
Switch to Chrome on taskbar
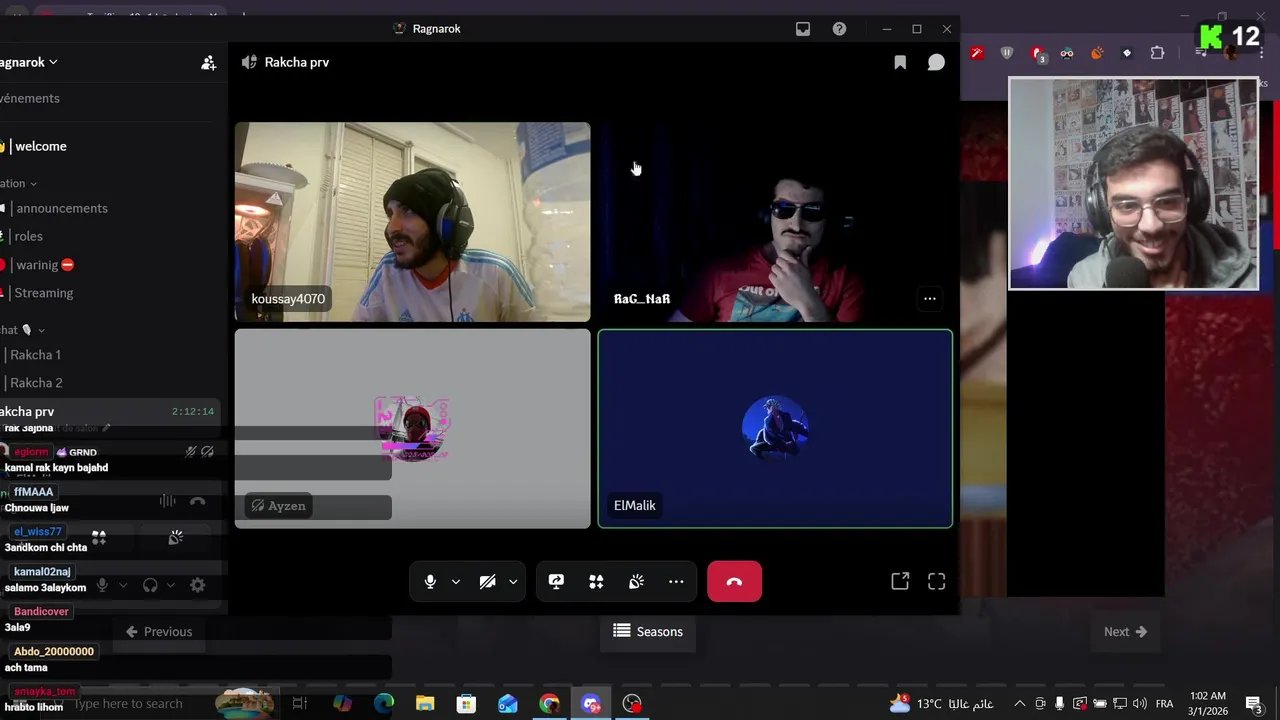click(x=549, y=704)
